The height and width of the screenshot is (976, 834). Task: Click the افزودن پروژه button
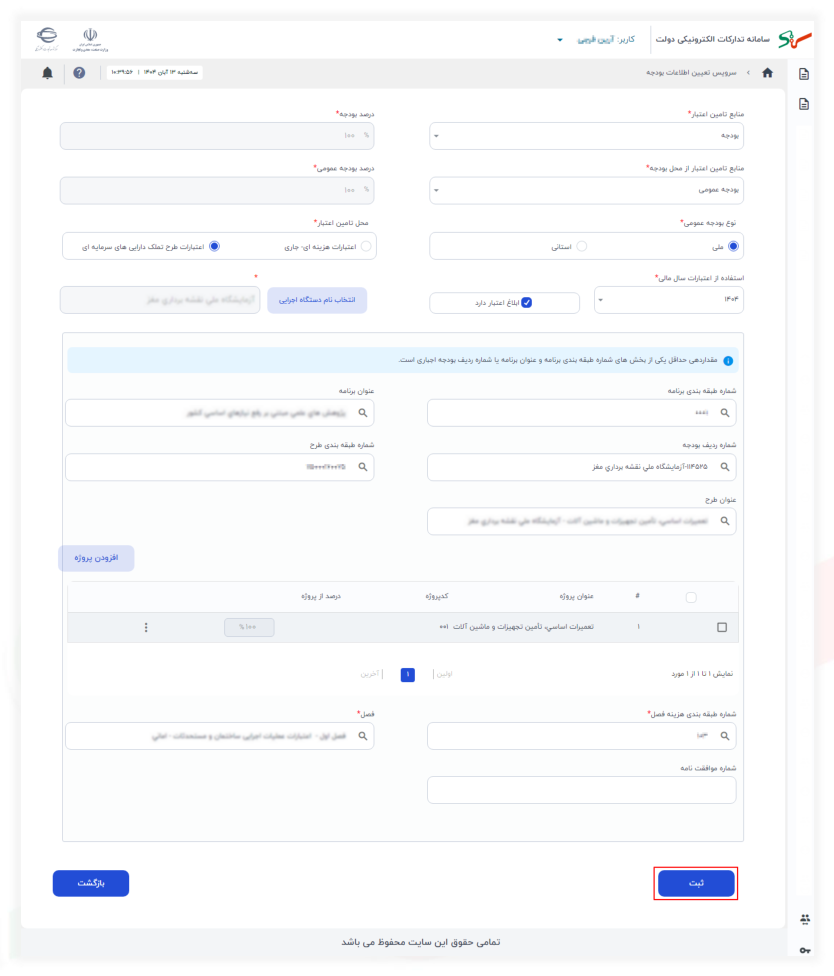coord(96,558)
